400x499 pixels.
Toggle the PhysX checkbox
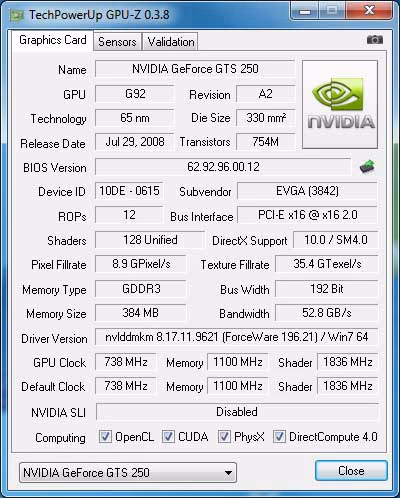point(224,437)
